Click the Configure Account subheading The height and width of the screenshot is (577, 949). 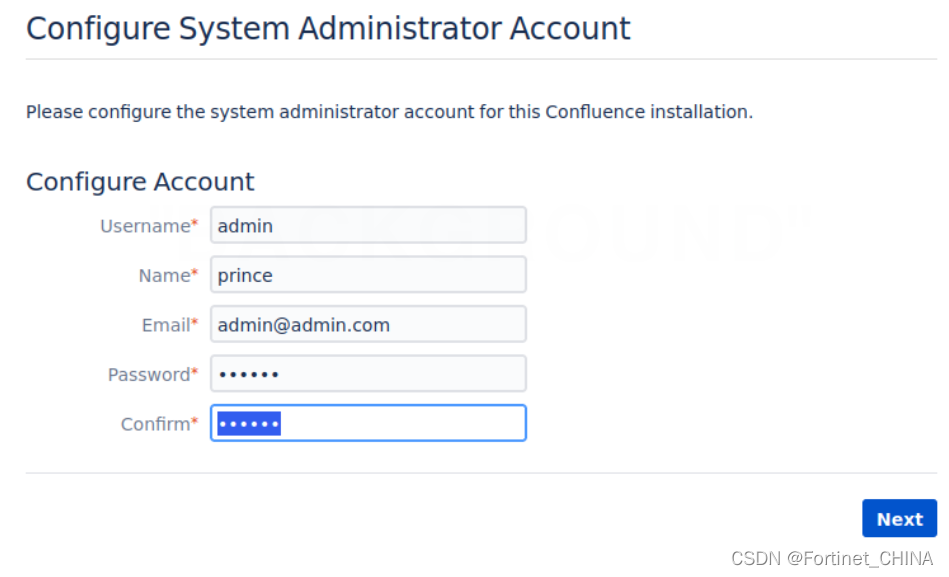tap(140, 181)
